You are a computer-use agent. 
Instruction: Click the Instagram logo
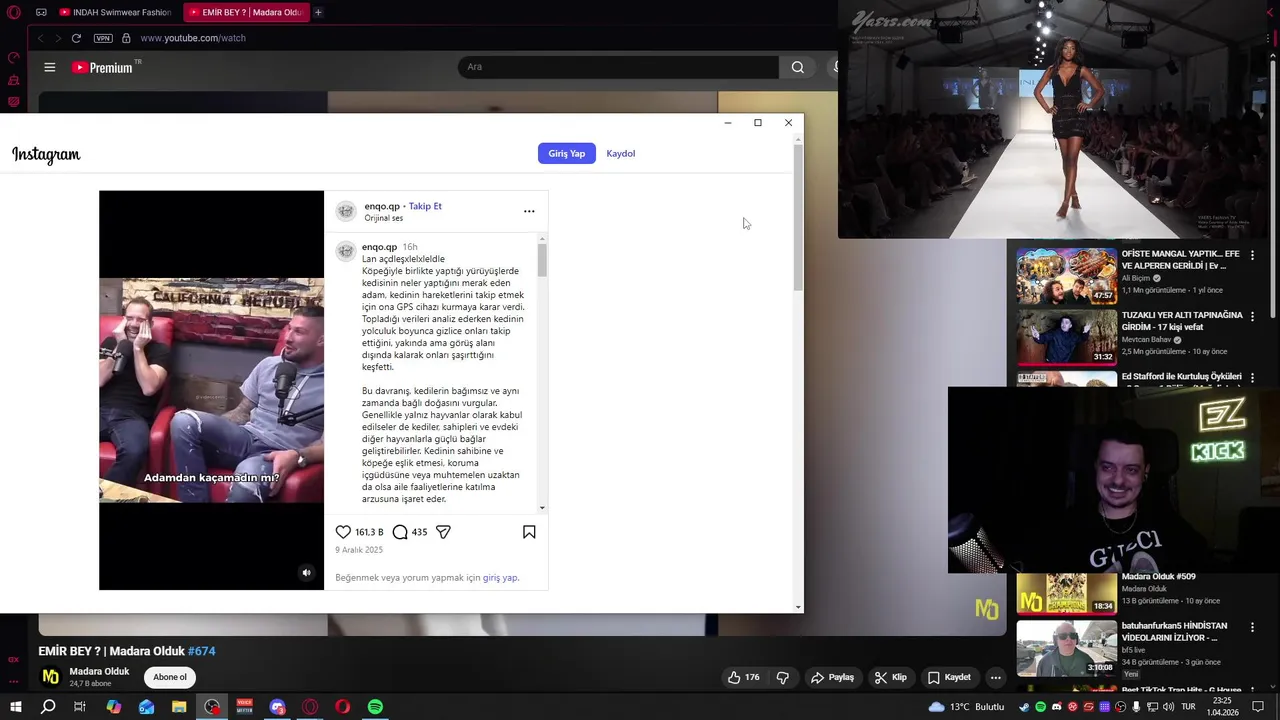click(x=46, y=154)
